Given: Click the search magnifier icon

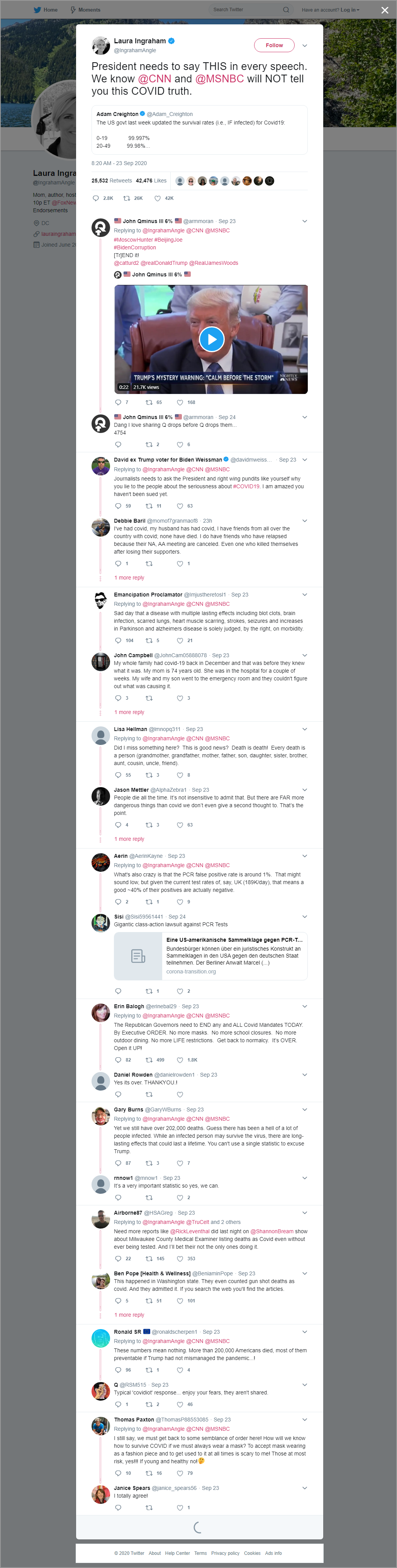Looking at the screenshot, I should point(286,10).
